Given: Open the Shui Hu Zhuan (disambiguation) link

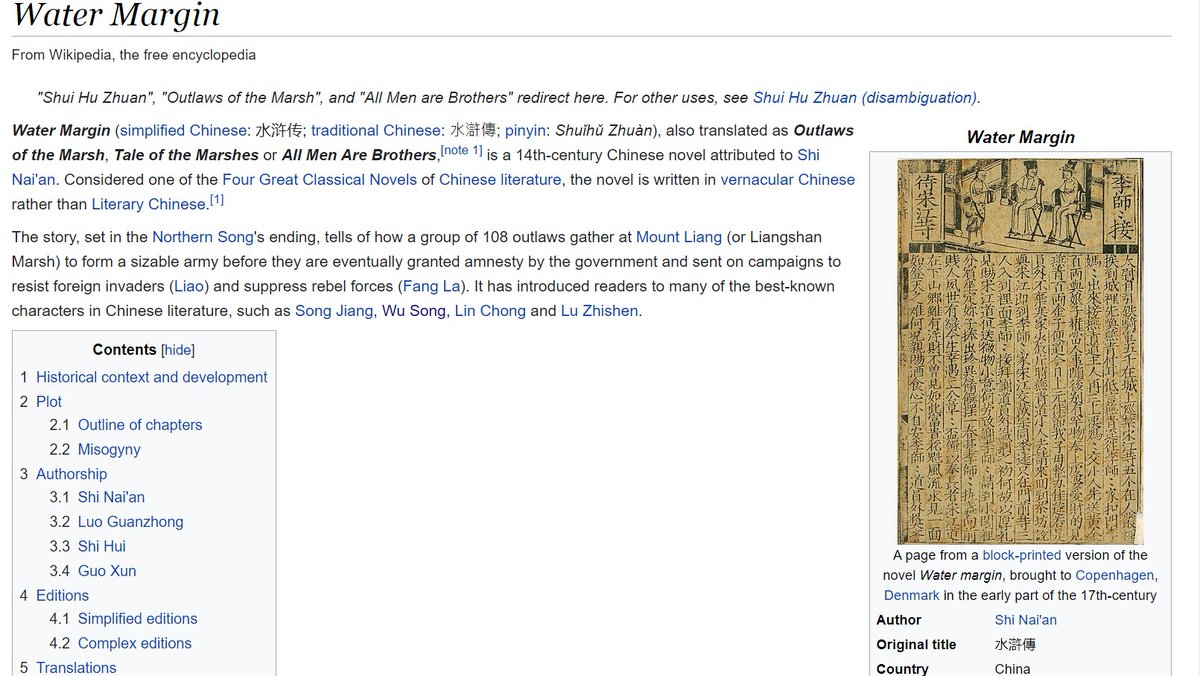Looking at the screenshot, I should (x=865, y=97).
